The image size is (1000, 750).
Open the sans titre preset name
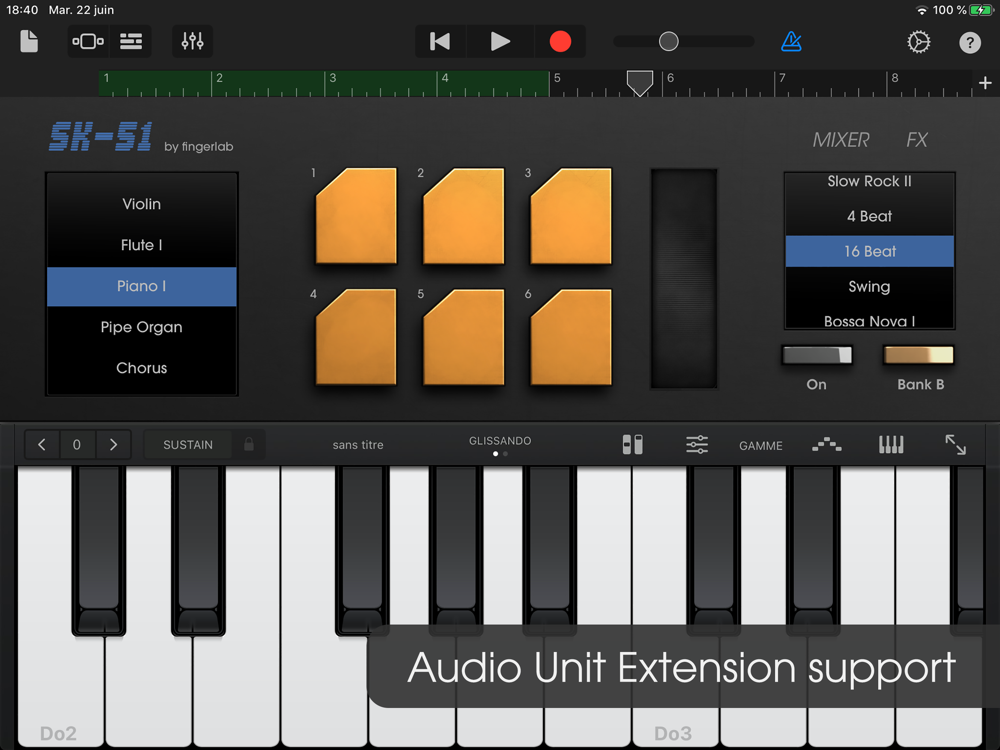tap(358, 445)
